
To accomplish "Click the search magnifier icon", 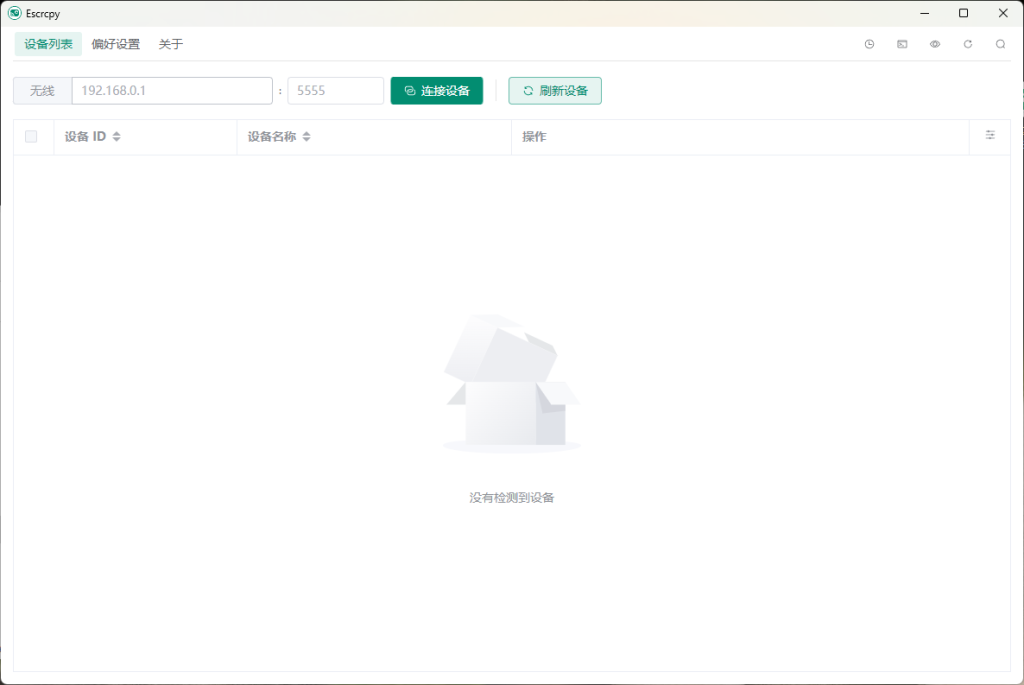I will pos(1000,44).
